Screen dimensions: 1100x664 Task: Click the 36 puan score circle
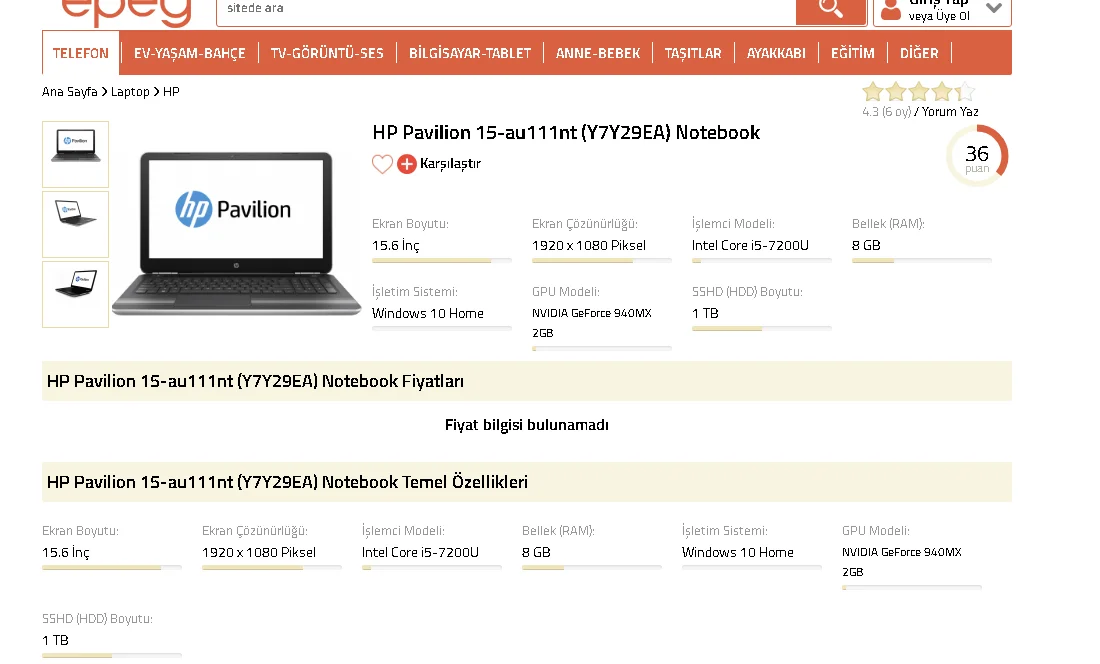click(977, 156)
